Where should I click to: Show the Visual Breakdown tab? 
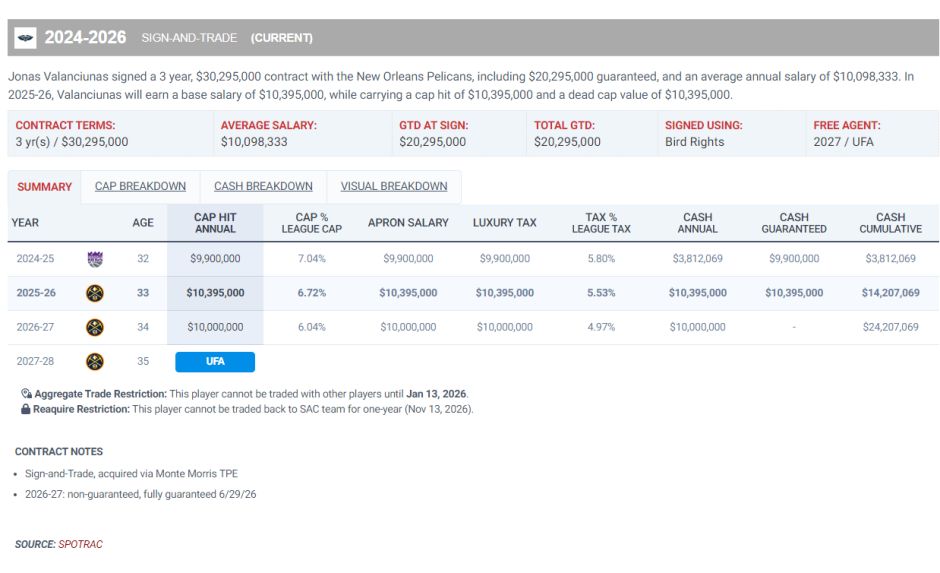pyautogui.click(x=393, y=187)
